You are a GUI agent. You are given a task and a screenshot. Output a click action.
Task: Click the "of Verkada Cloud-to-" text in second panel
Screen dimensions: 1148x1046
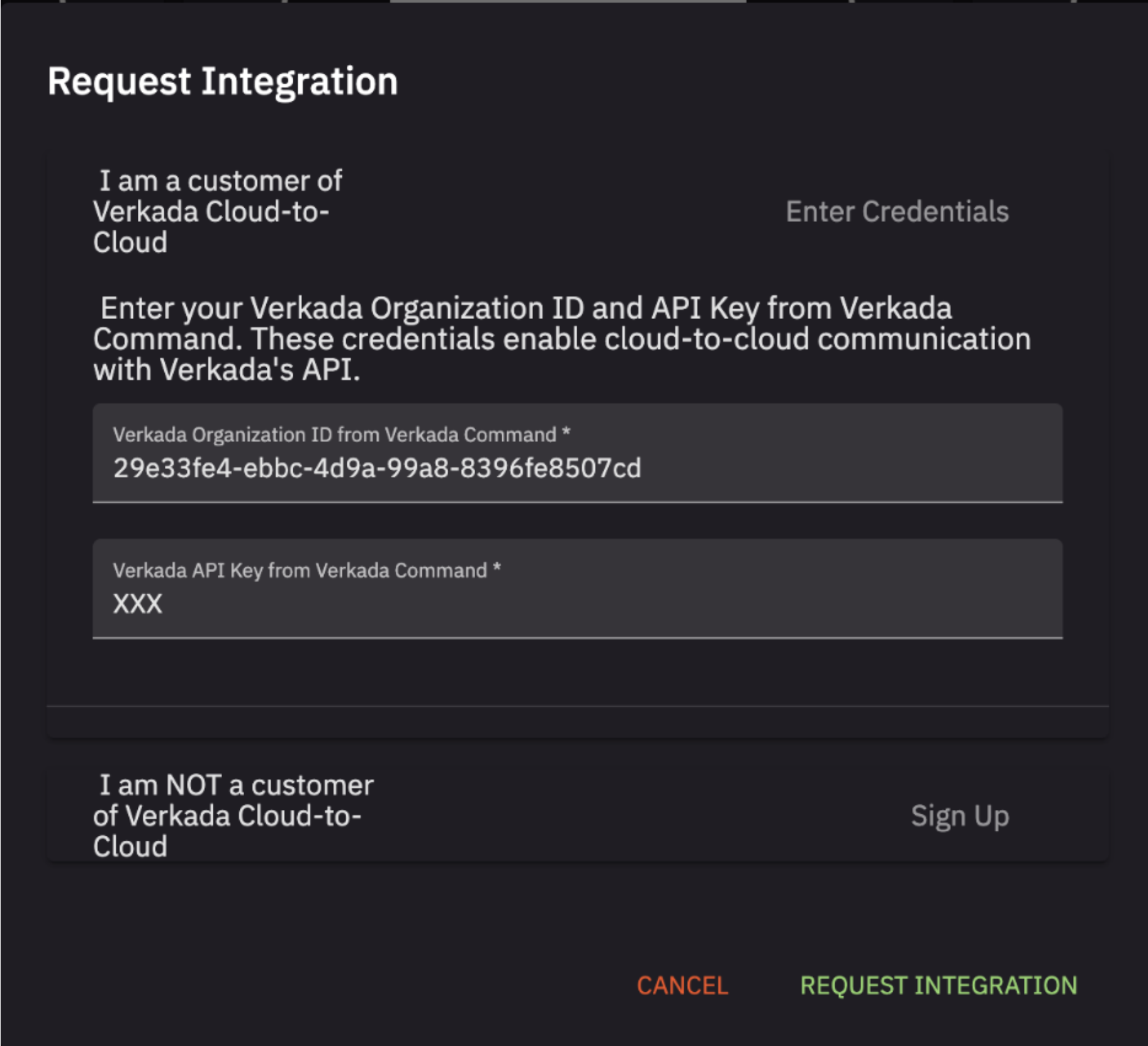tap(227, 816)
